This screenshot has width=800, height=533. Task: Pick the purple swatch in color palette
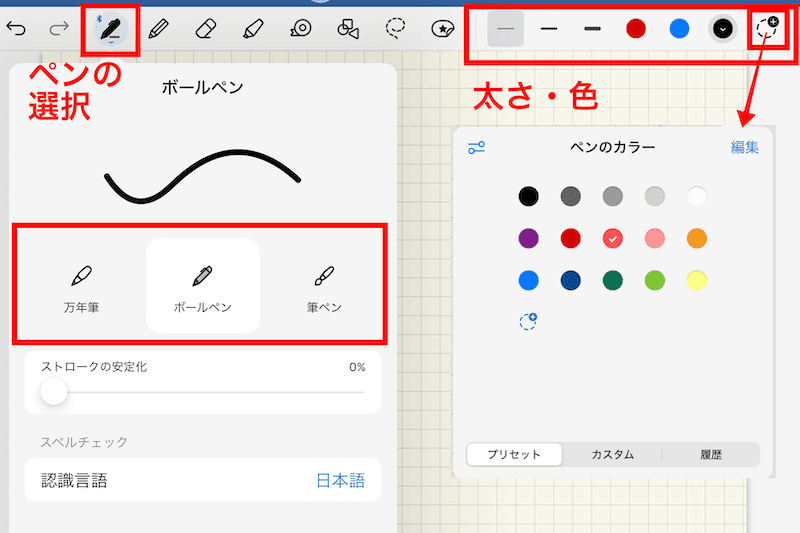click(x=528, y=238)
